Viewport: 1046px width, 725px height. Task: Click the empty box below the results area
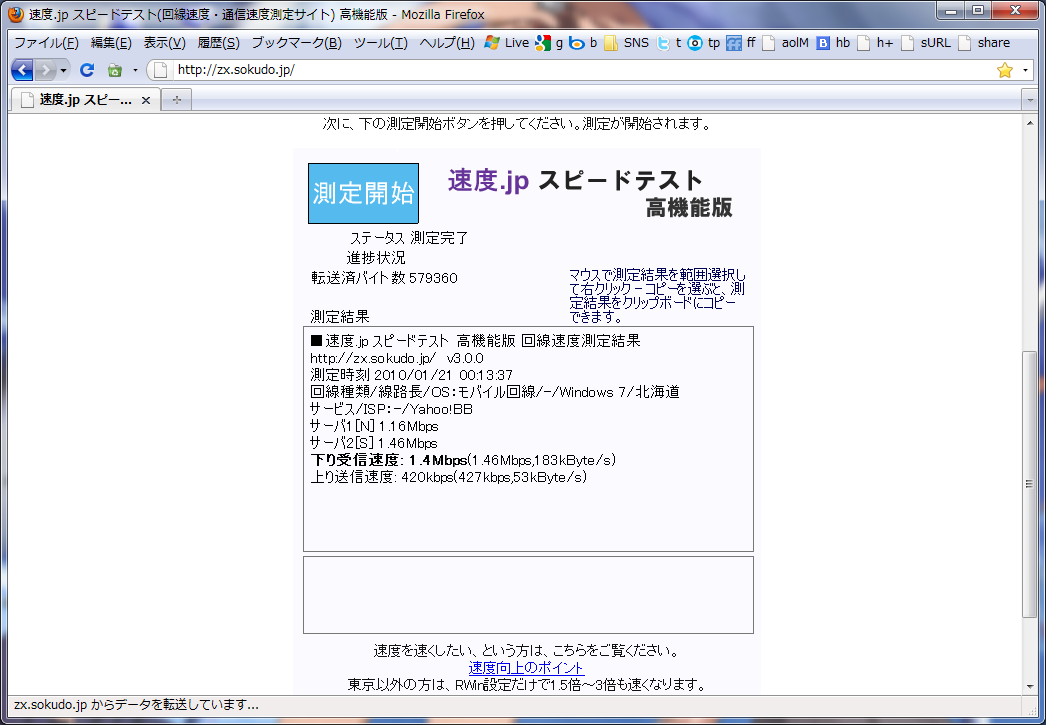coord(528,595)
